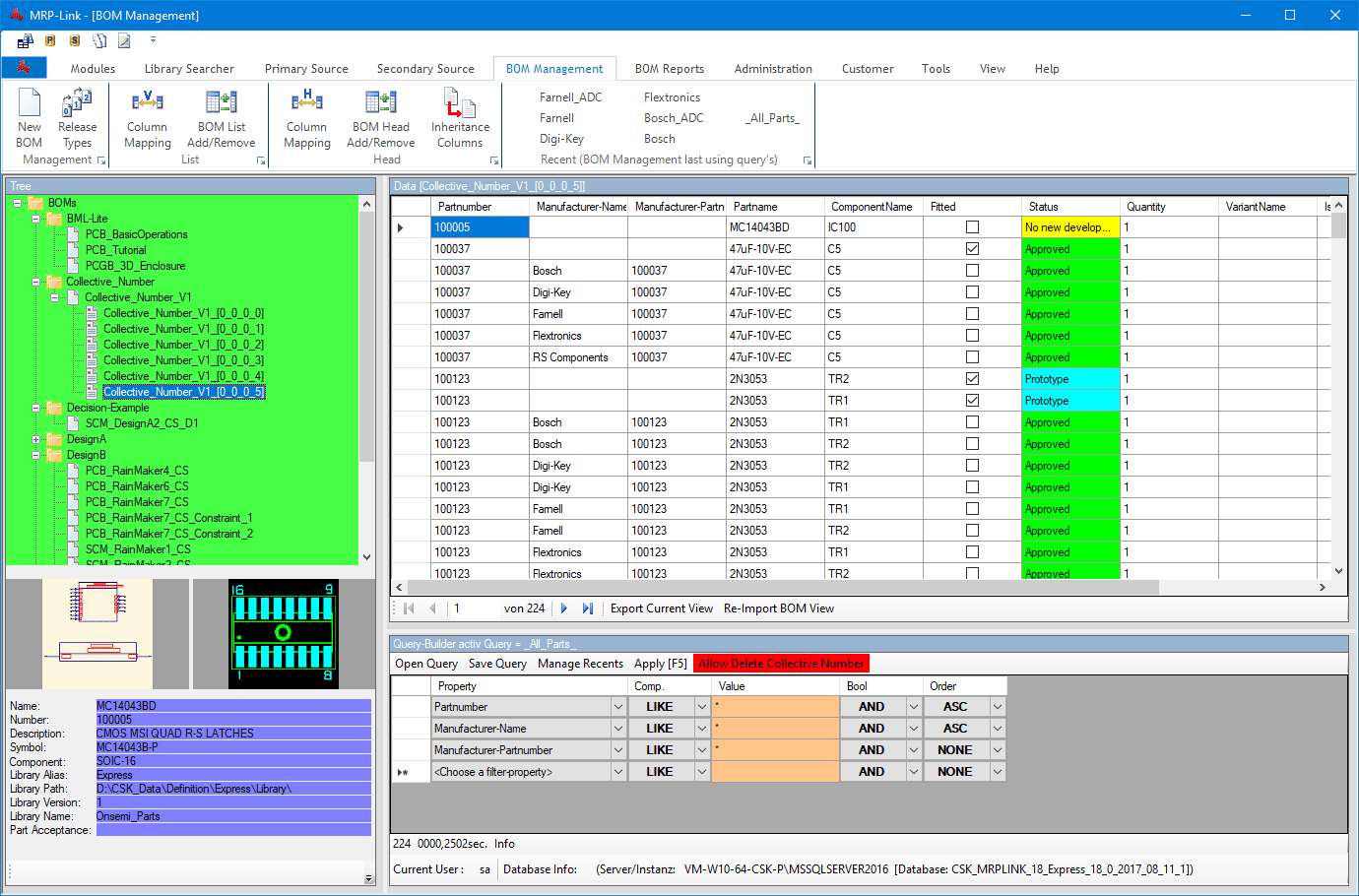Viewport: 1359px width, 896px height.
Task: Toggle Fitted checkbox for 100037 Digi-Key row
Action: click(972, 292)
